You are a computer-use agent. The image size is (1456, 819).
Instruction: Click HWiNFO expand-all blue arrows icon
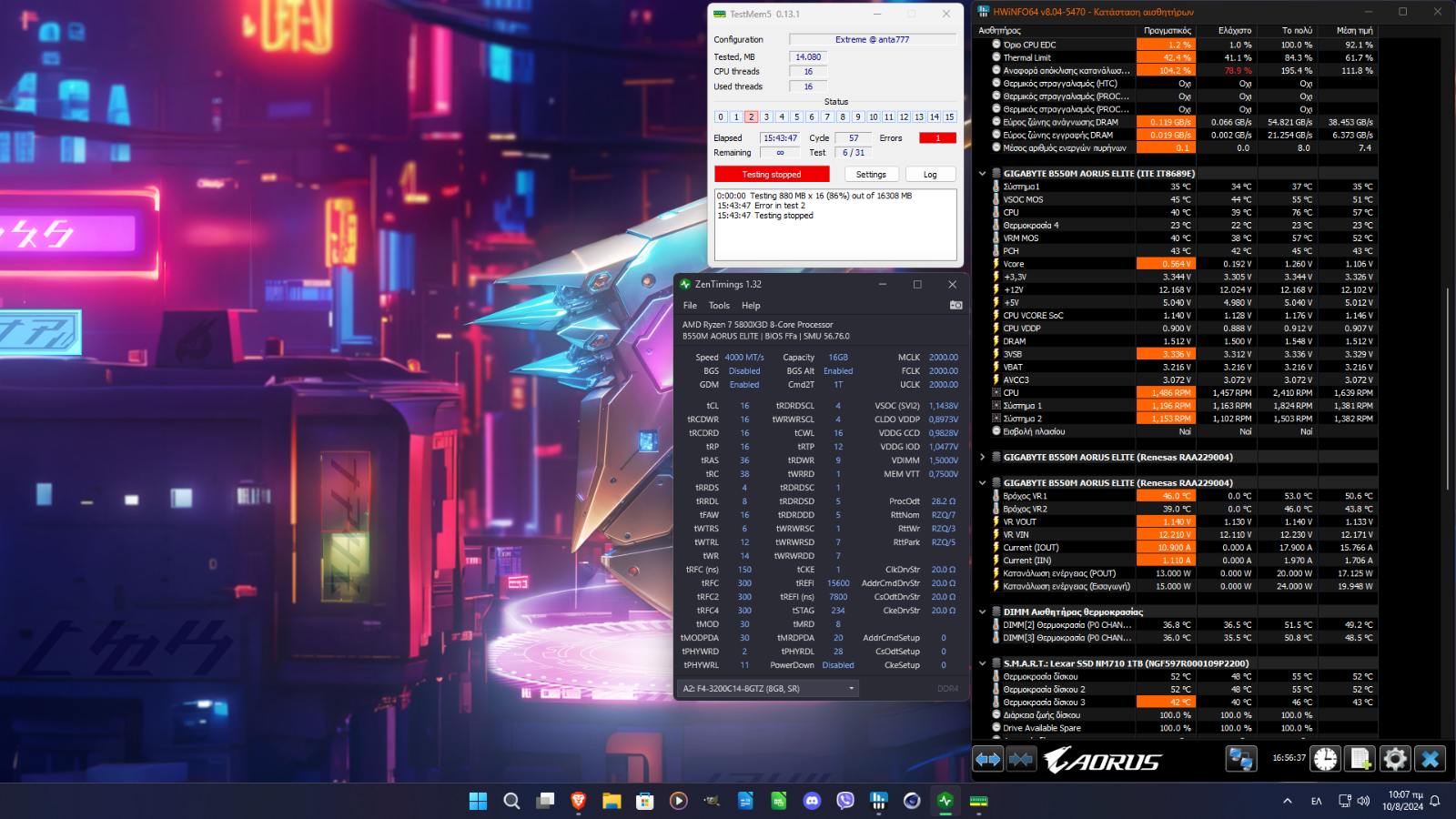tap(988, 758)
